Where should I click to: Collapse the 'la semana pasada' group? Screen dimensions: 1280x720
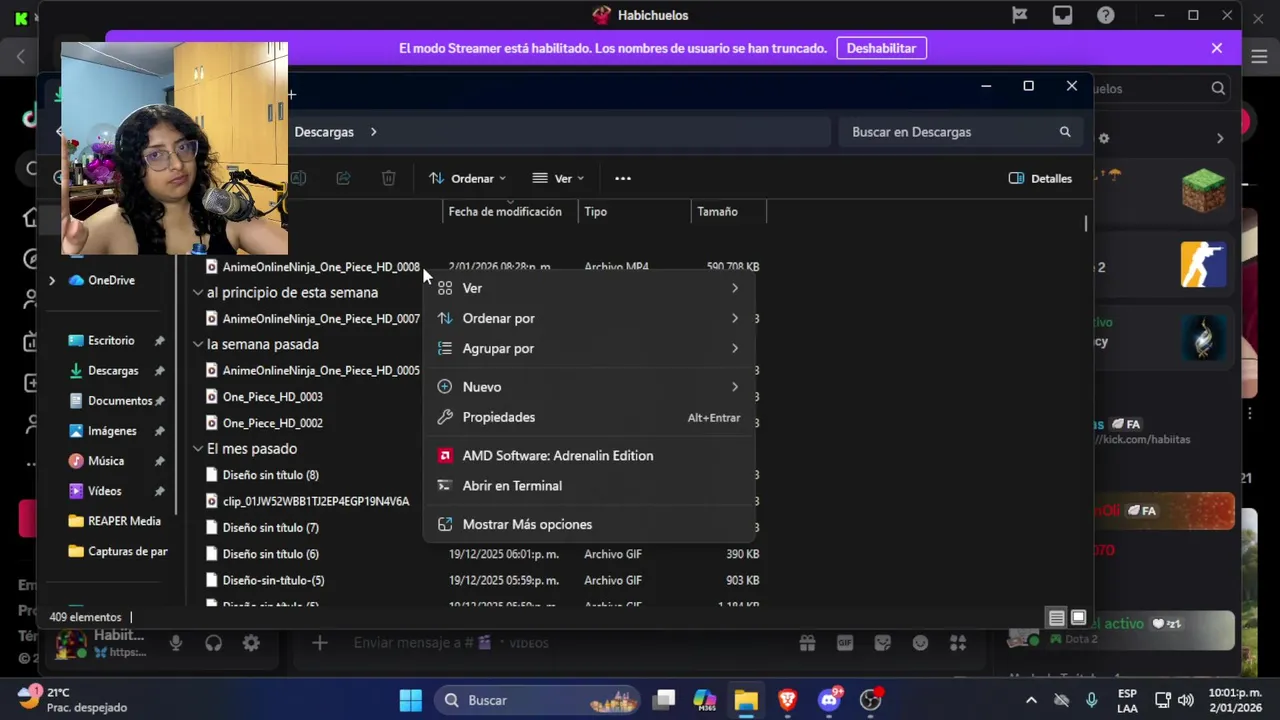point(198,344)
